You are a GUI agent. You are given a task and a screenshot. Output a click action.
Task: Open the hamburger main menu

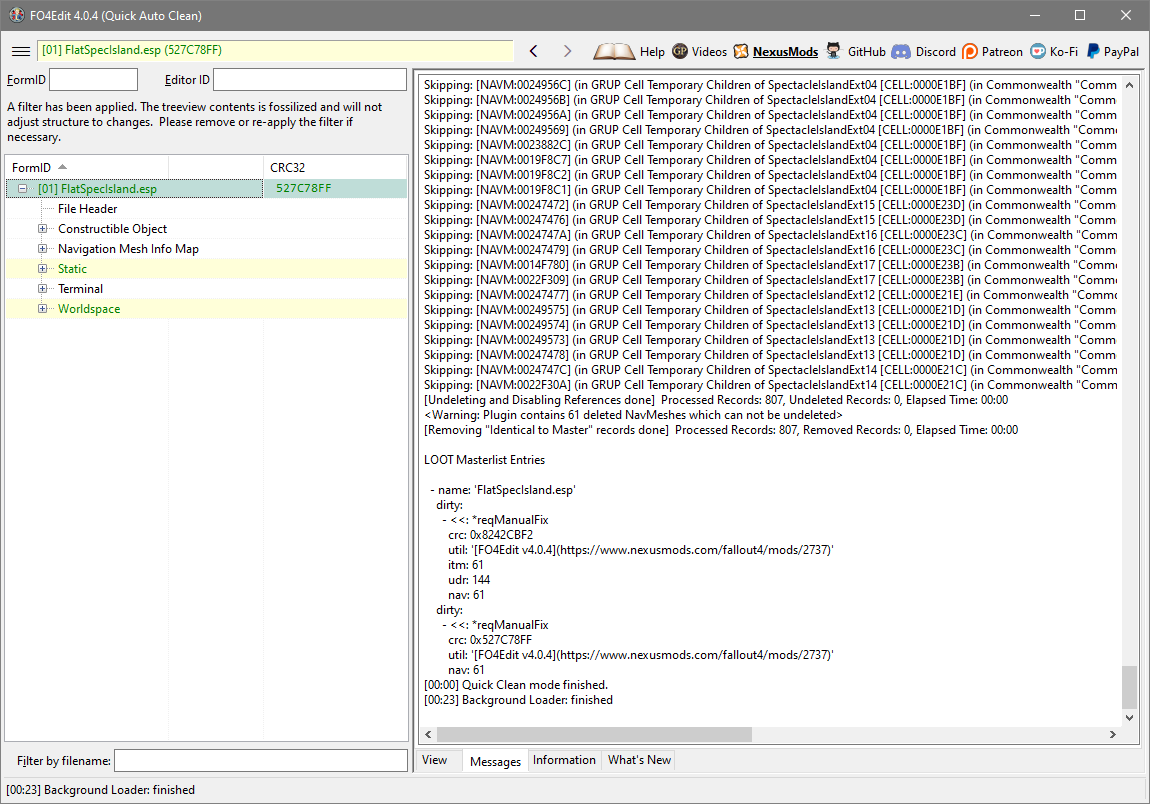coord(21,51)
